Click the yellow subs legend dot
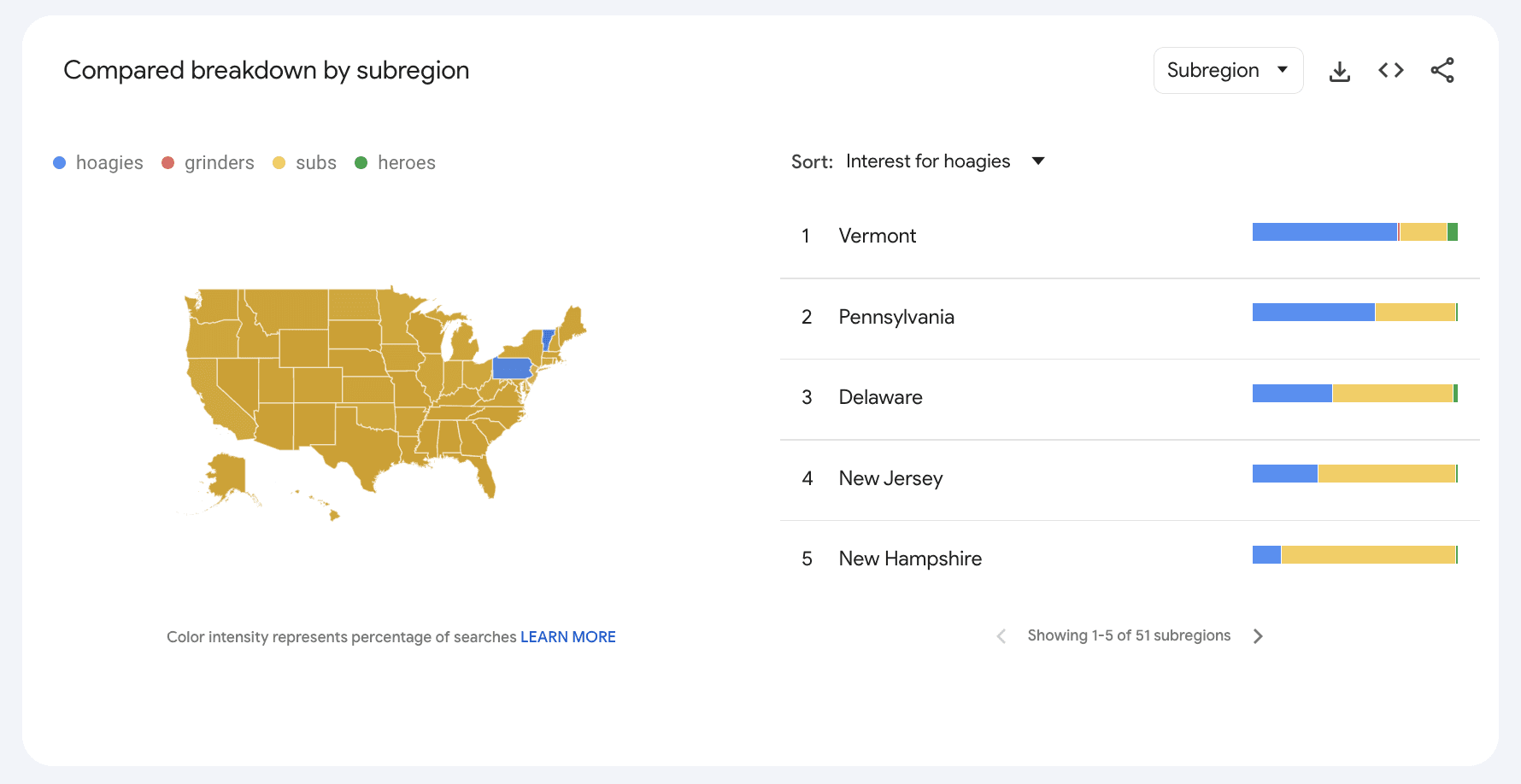The width and height of the screenshot is (1521, 784). click(279, 162)
